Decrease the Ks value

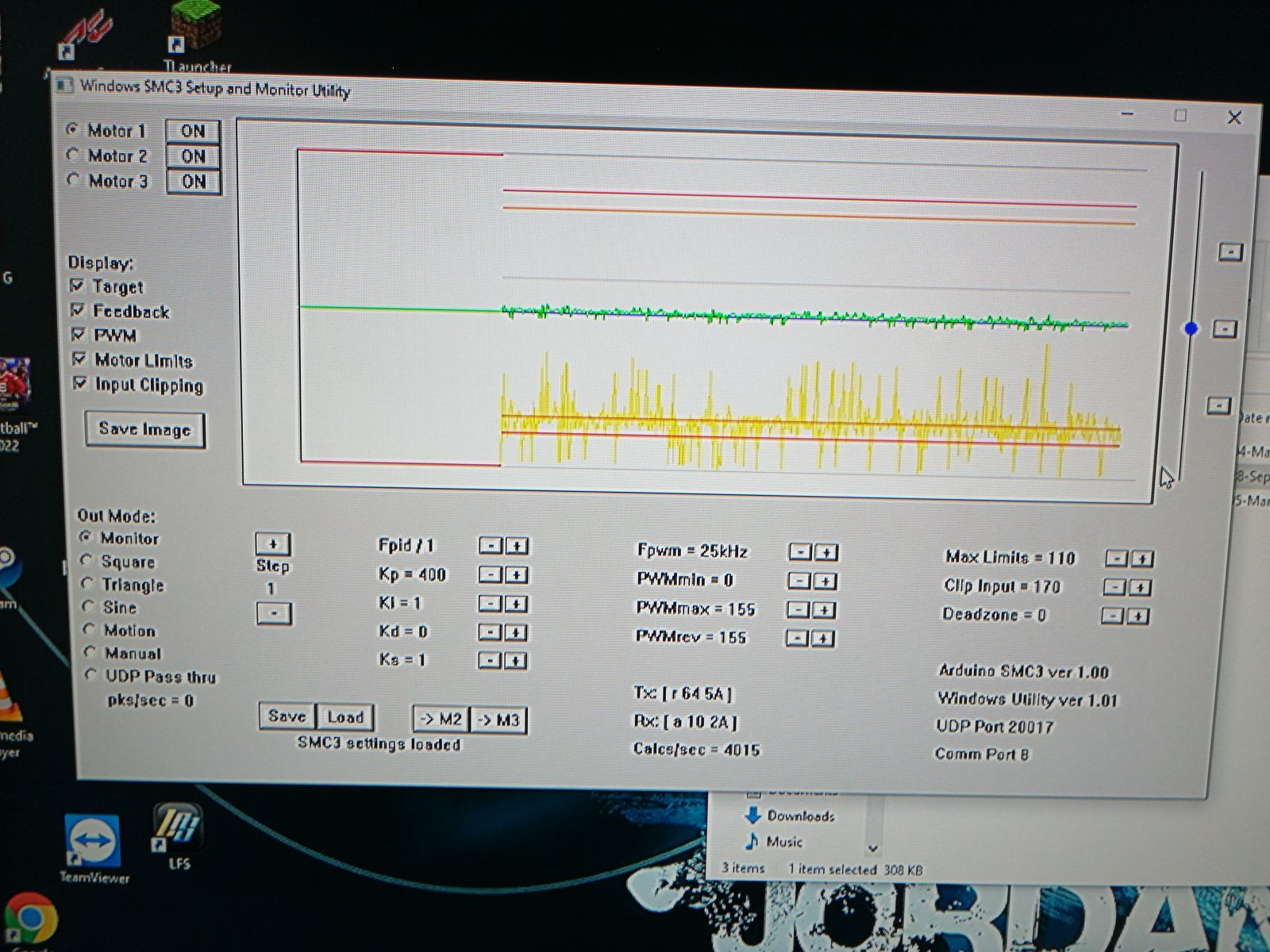491,660
